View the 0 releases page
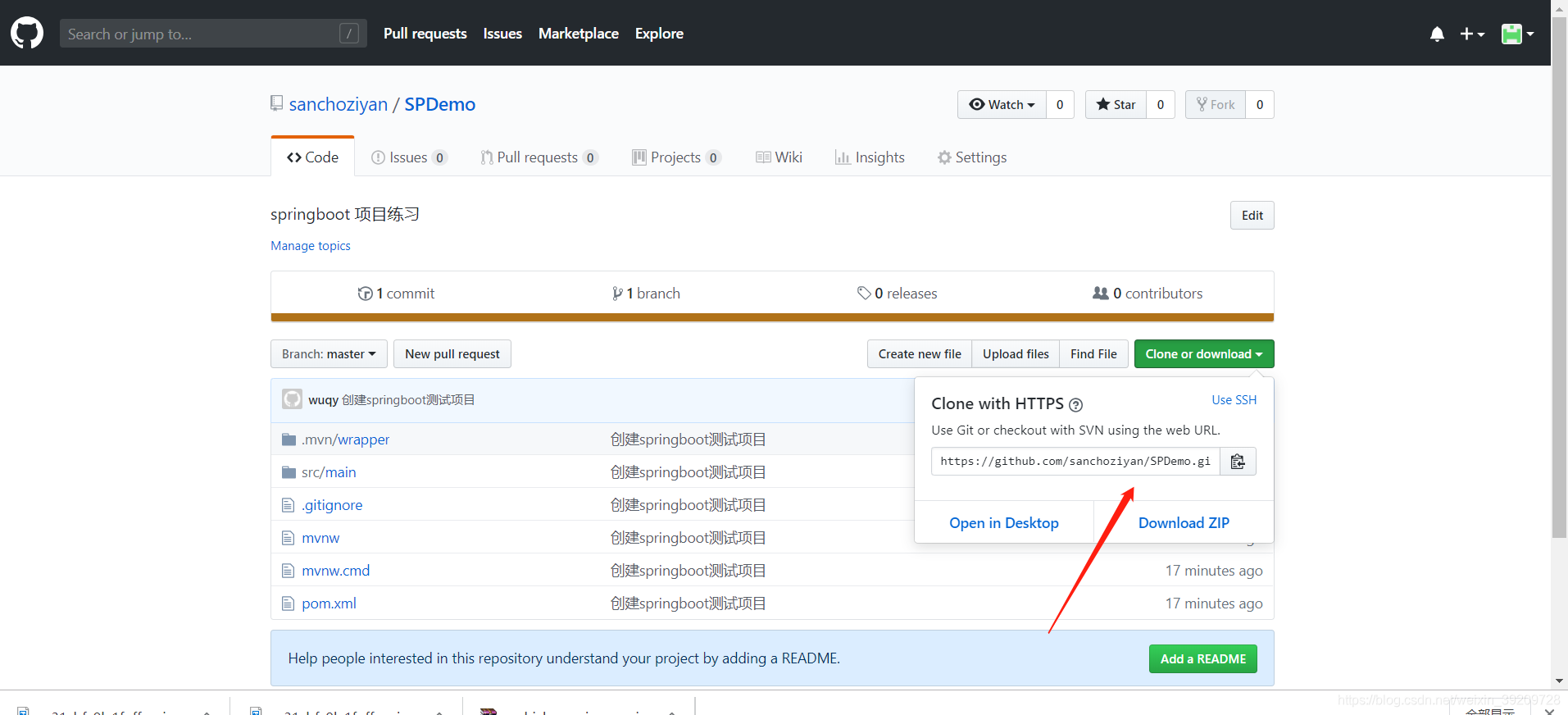 [x=898, y=294]
